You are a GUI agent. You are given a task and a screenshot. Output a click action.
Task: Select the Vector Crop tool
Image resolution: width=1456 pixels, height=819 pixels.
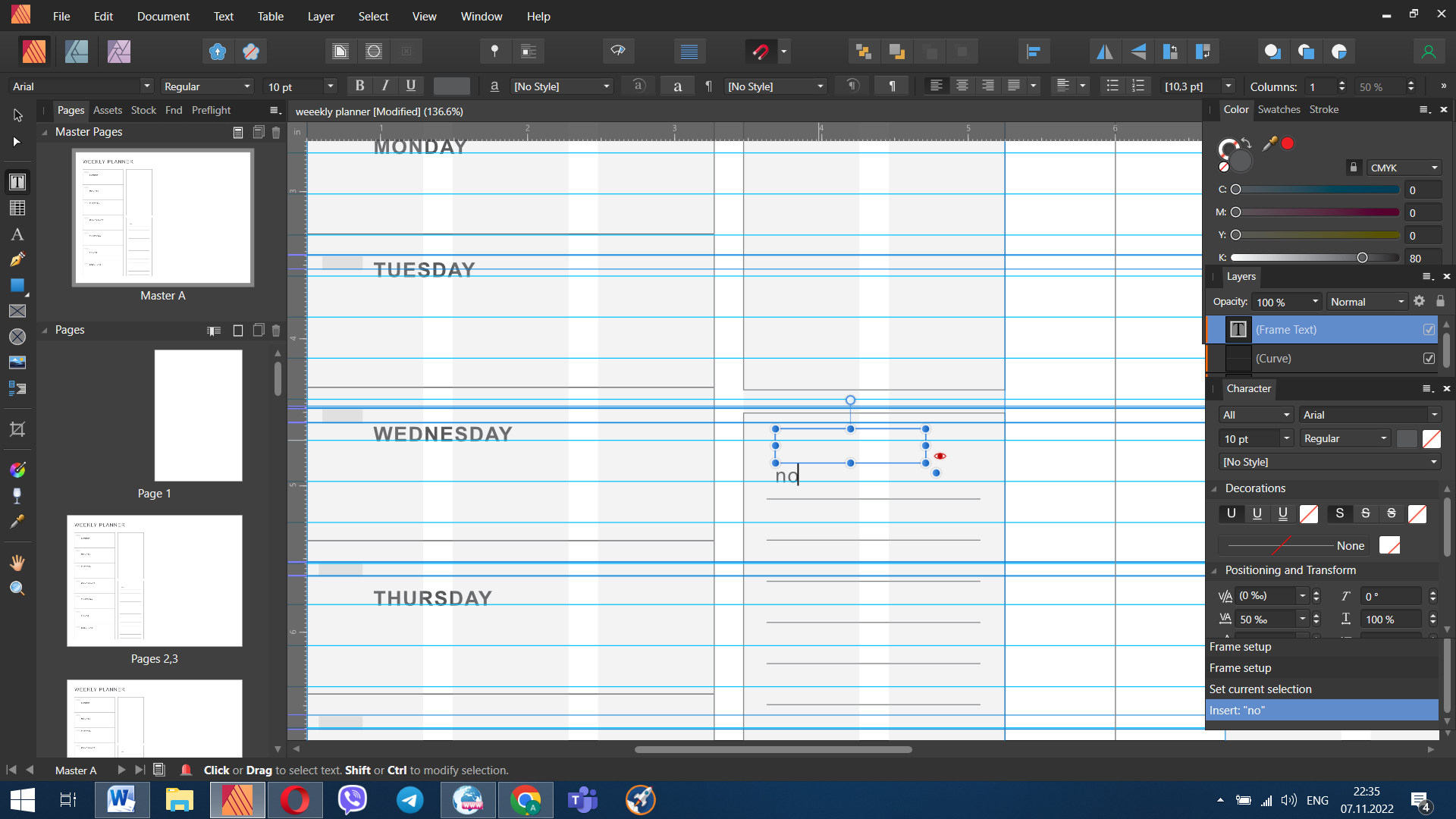pyautogui.click(x=17, y=429)
